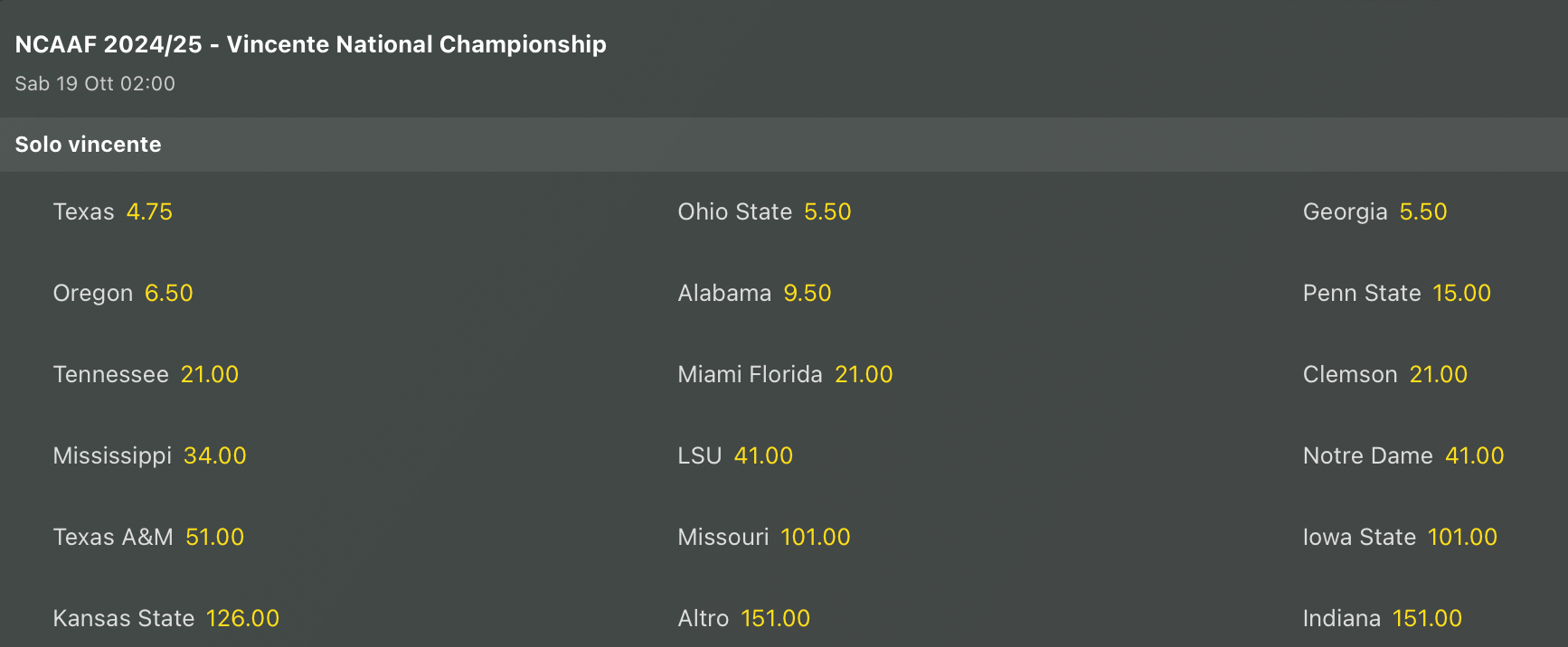
Task: Select Ohio State at 5.50 odds
Action: point(764,211)
